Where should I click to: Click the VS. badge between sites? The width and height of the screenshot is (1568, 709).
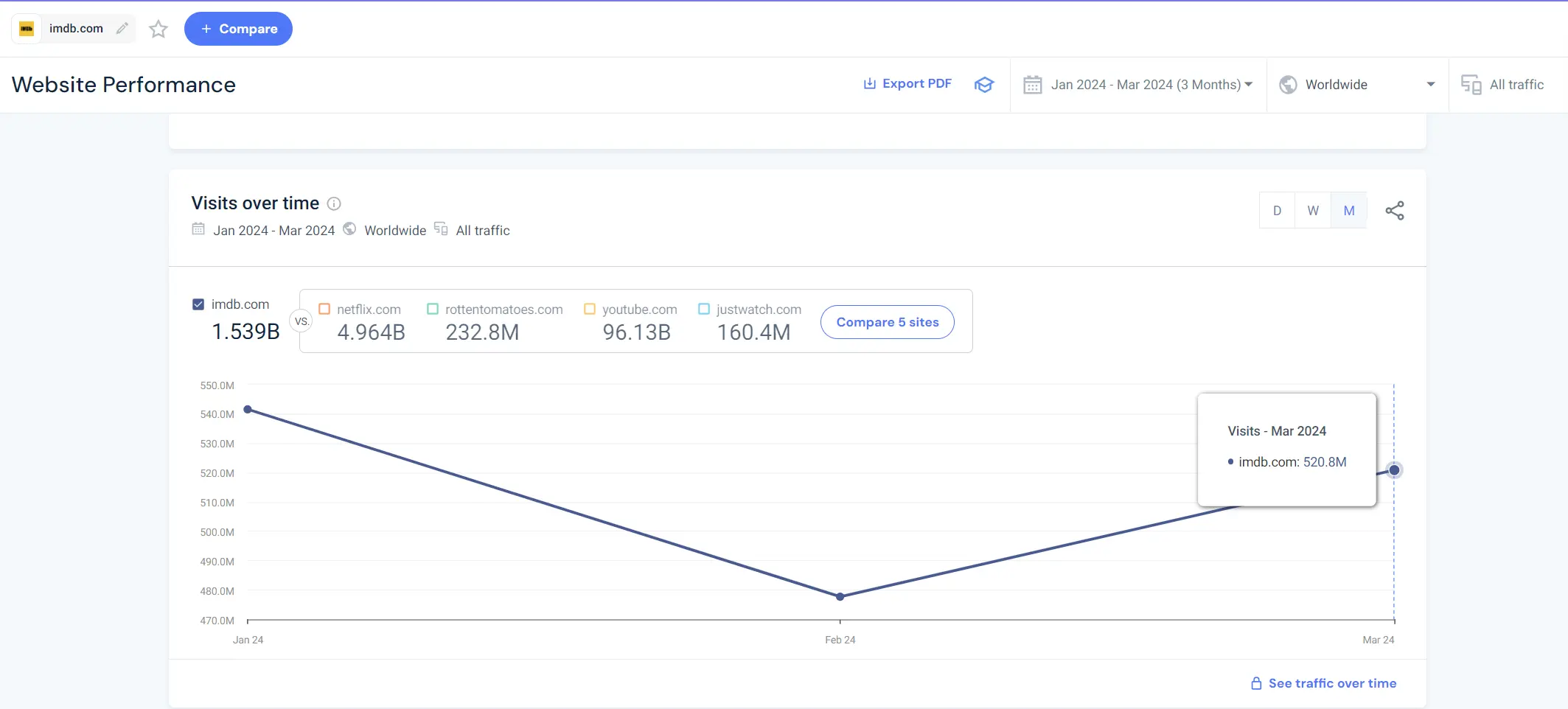coord(302,321)
